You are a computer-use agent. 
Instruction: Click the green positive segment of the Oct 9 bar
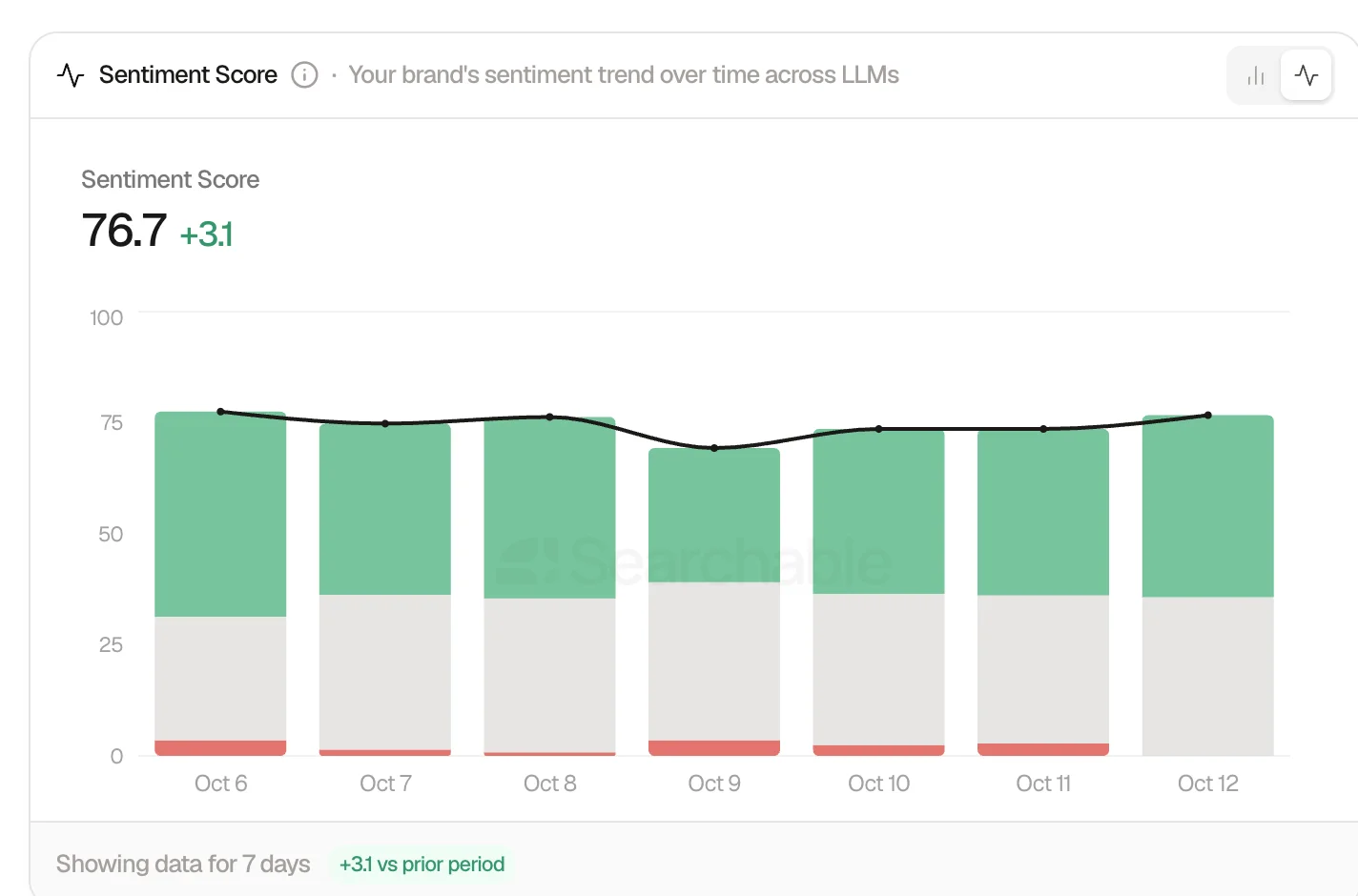pos(714,515)
